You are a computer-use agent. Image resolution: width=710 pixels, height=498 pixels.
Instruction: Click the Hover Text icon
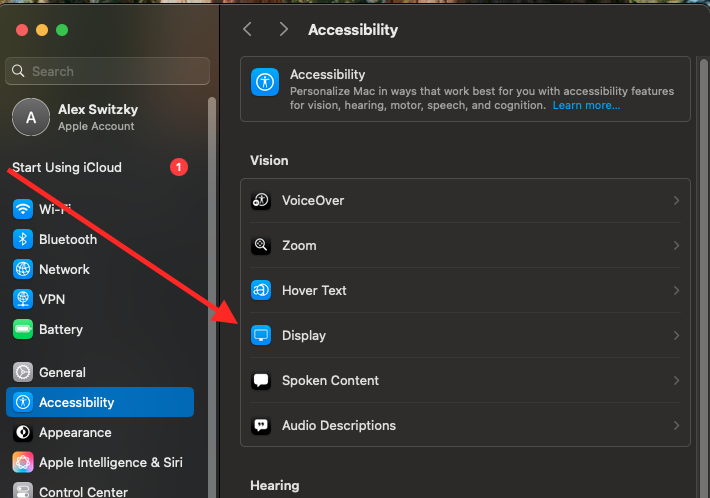click(x=261, y=290)
